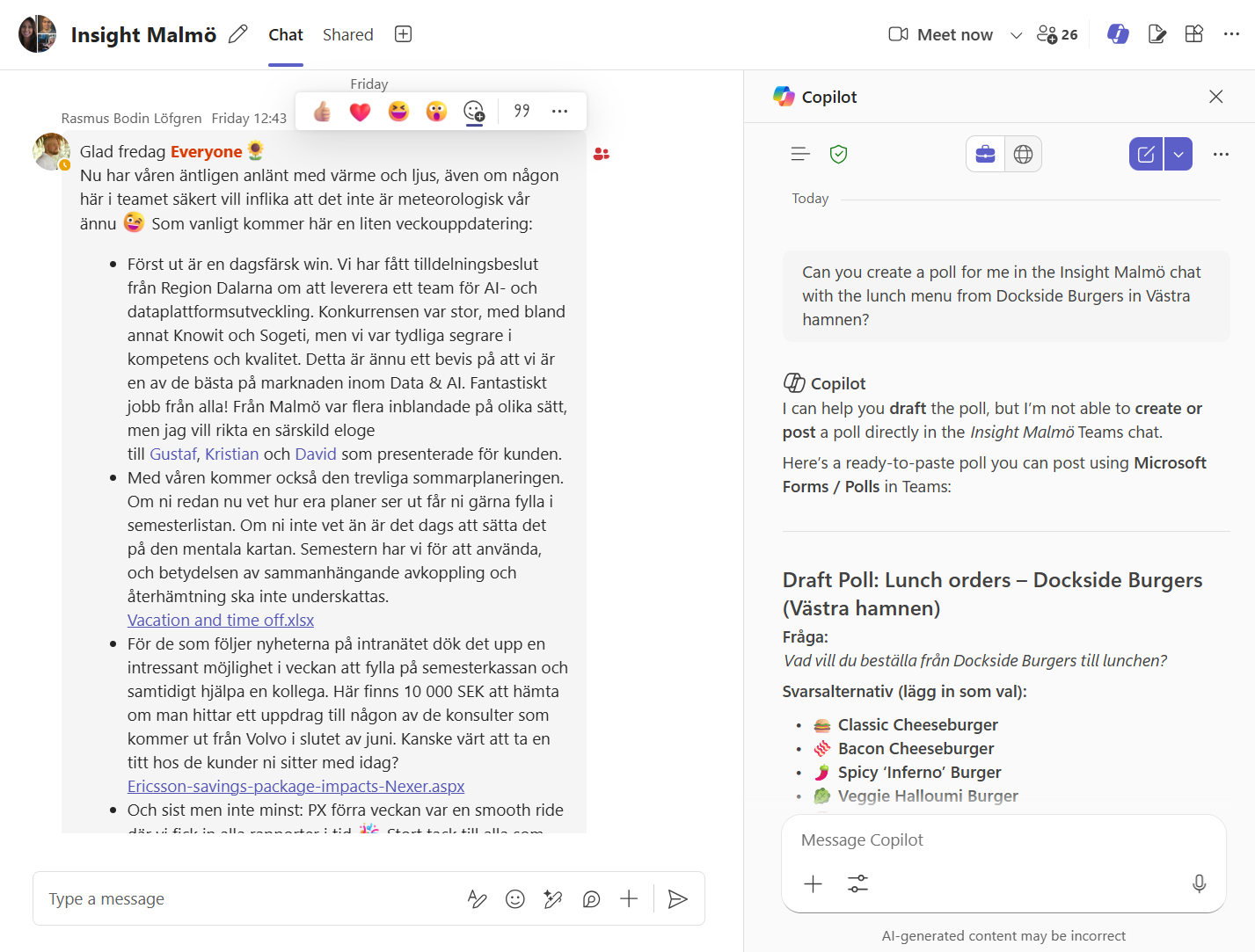View the 26 participants
This screenshot has height=952, width=1255.
1057,34
